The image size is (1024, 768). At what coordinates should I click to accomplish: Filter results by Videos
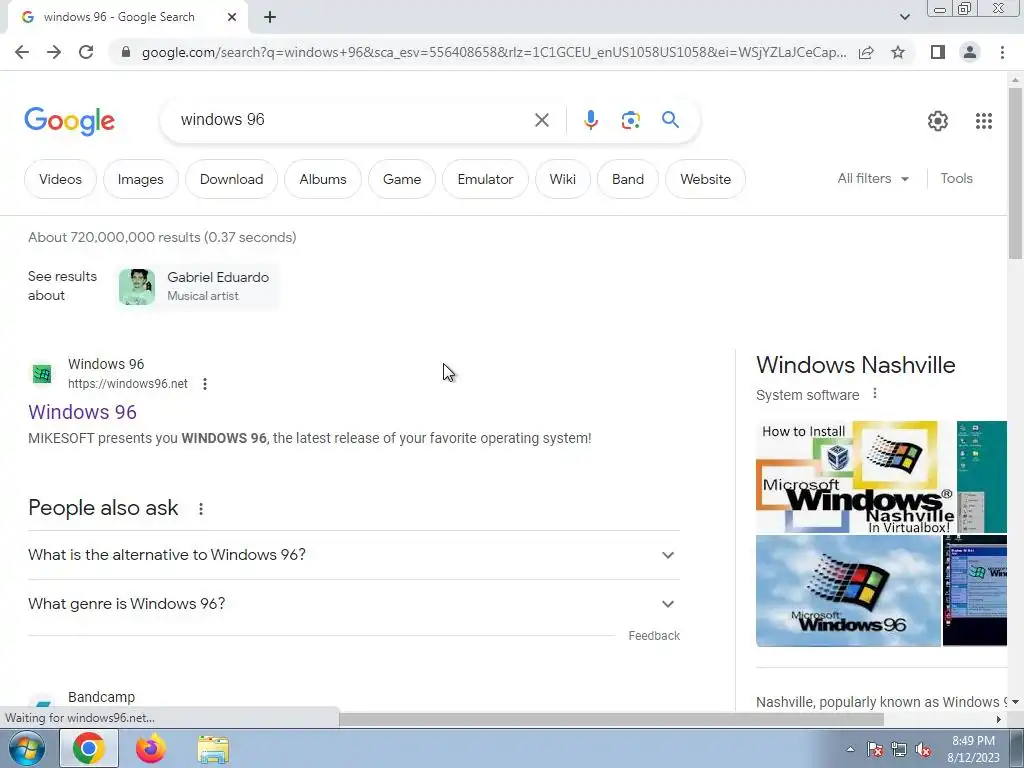point(60,179)
